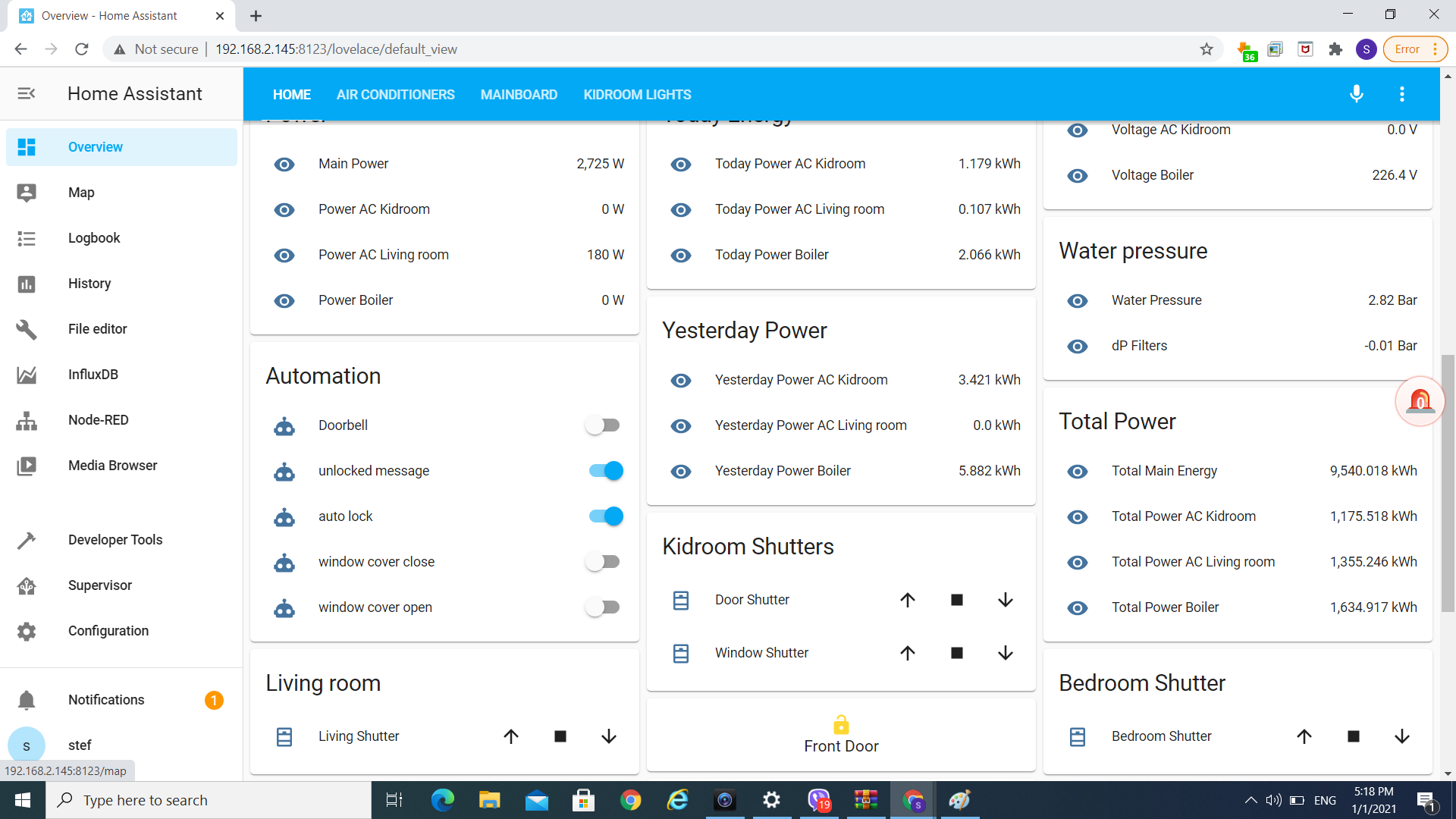Open a new browser tab
This screenshot has width=1456, height=819.
(x=256, y=16)
